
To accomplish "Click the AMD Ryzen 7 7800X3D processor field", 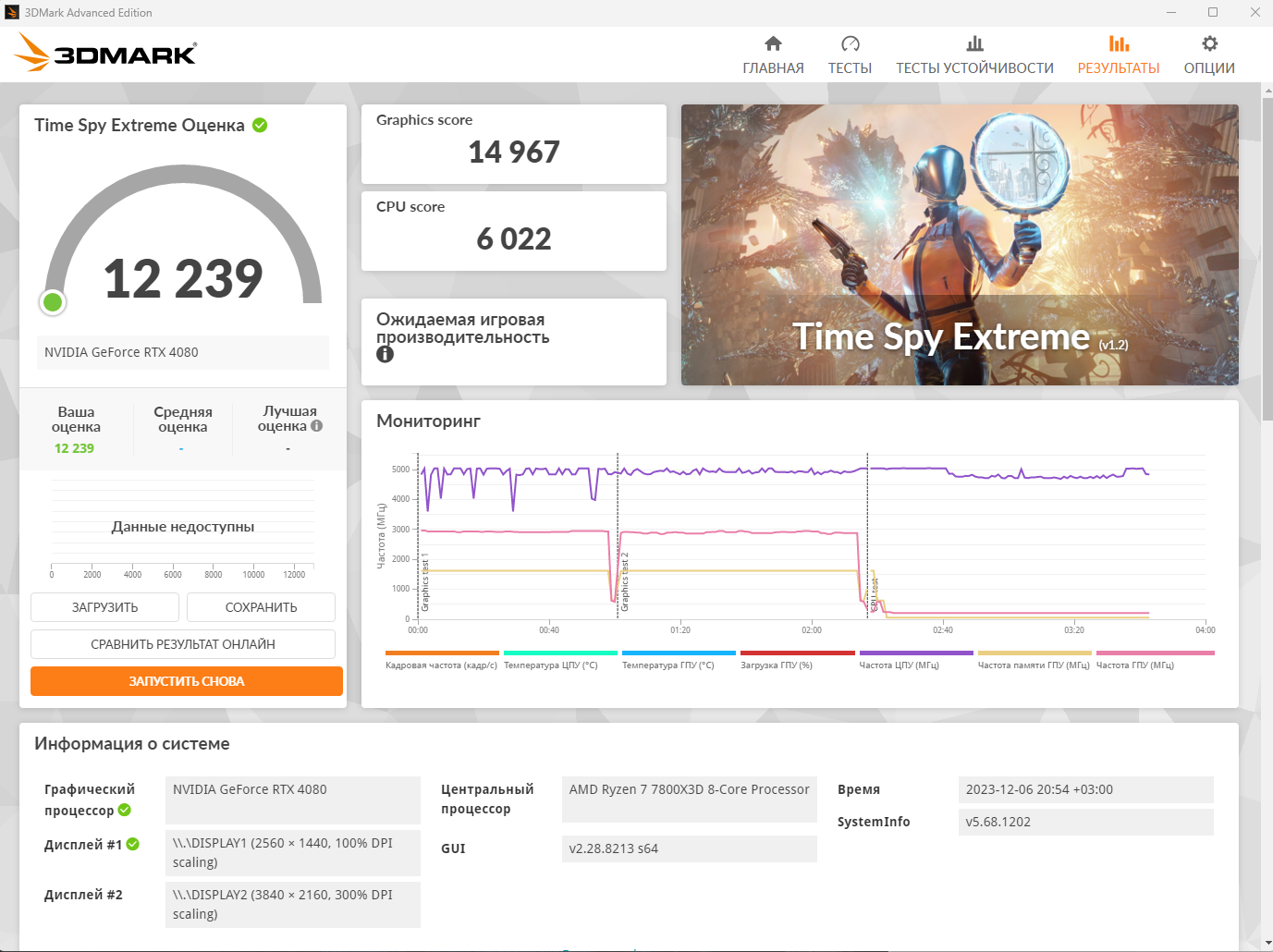I will (690, 799).
